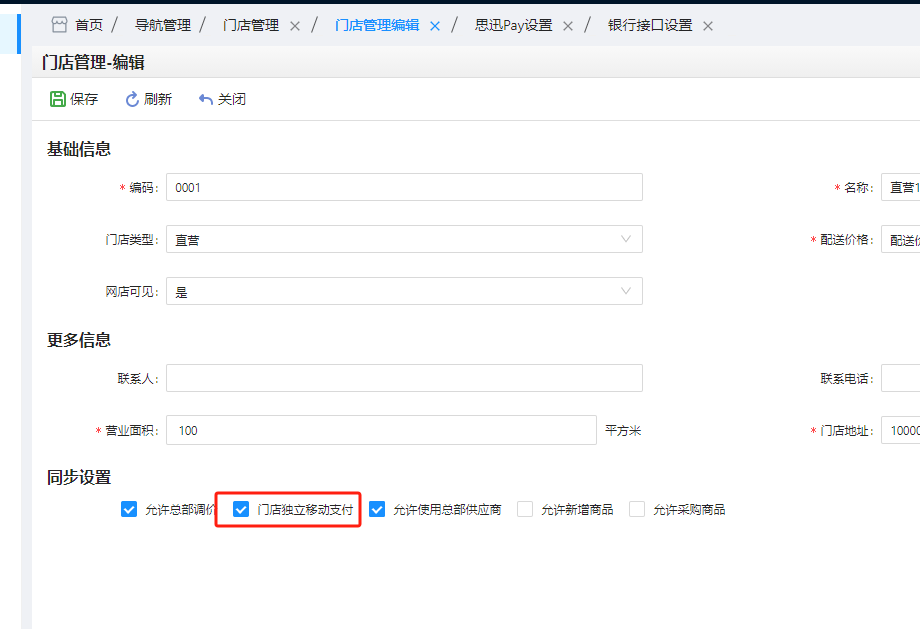Viewport: 920px width, 629px height.
Task: Click the 保存 button label
Action: [84, 99]
